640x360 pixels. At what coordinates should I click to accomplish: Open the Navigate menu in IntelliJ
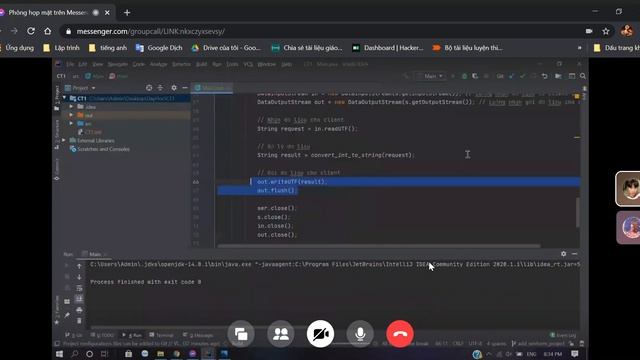[118, 64]
